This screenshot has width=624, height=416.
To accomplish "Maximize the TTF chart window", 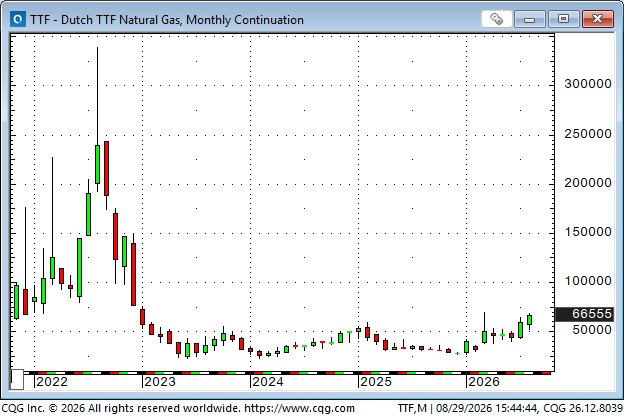I will click(564, 19).
